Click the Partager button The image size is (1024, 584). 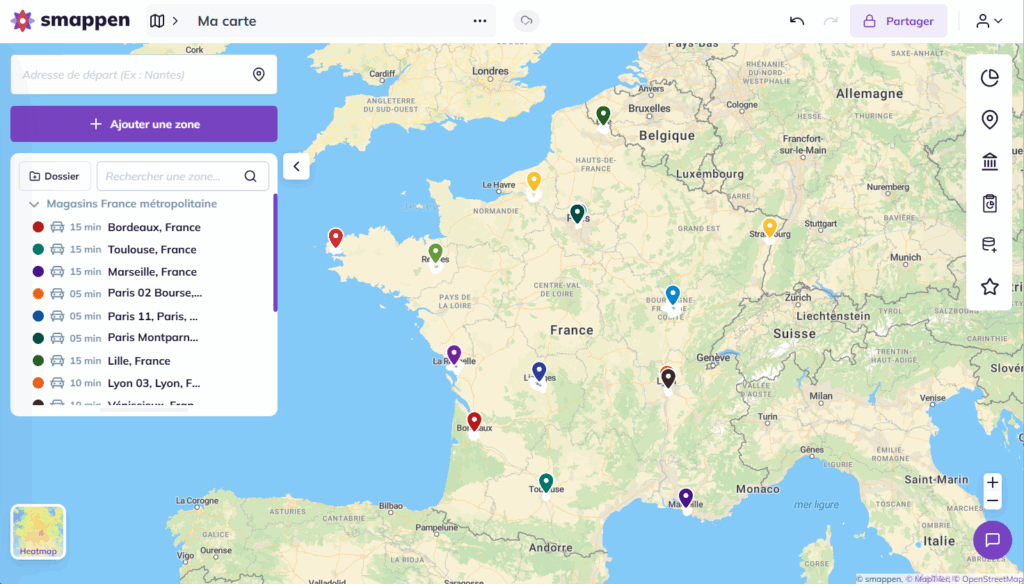click(898, 20)
